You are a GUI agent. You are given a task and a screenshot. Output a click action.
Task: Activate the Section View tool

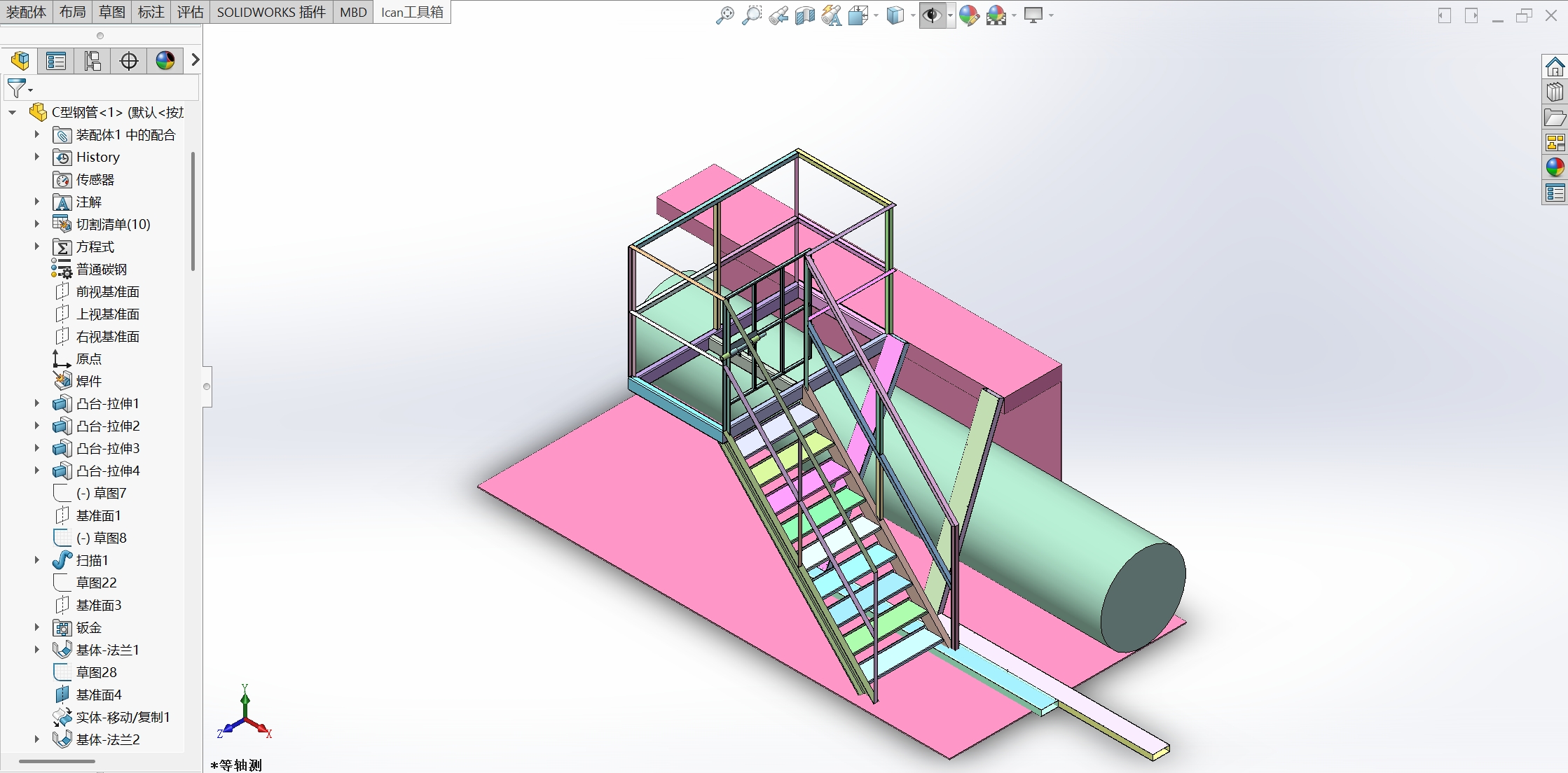[x=804, y=15]
